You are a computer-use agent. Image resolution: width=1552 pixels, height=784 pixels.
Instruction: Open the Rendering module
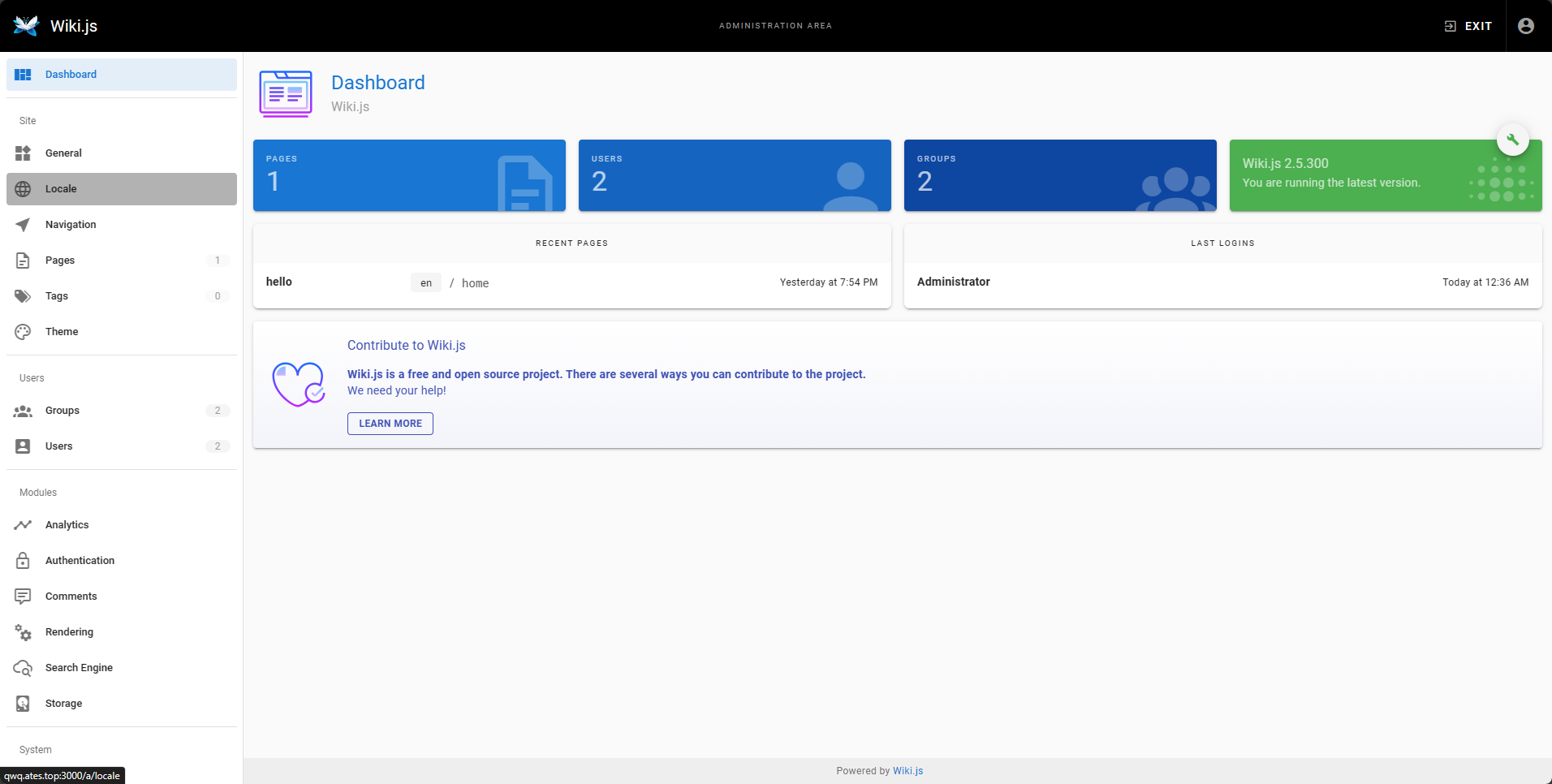(x=122, y=632)
